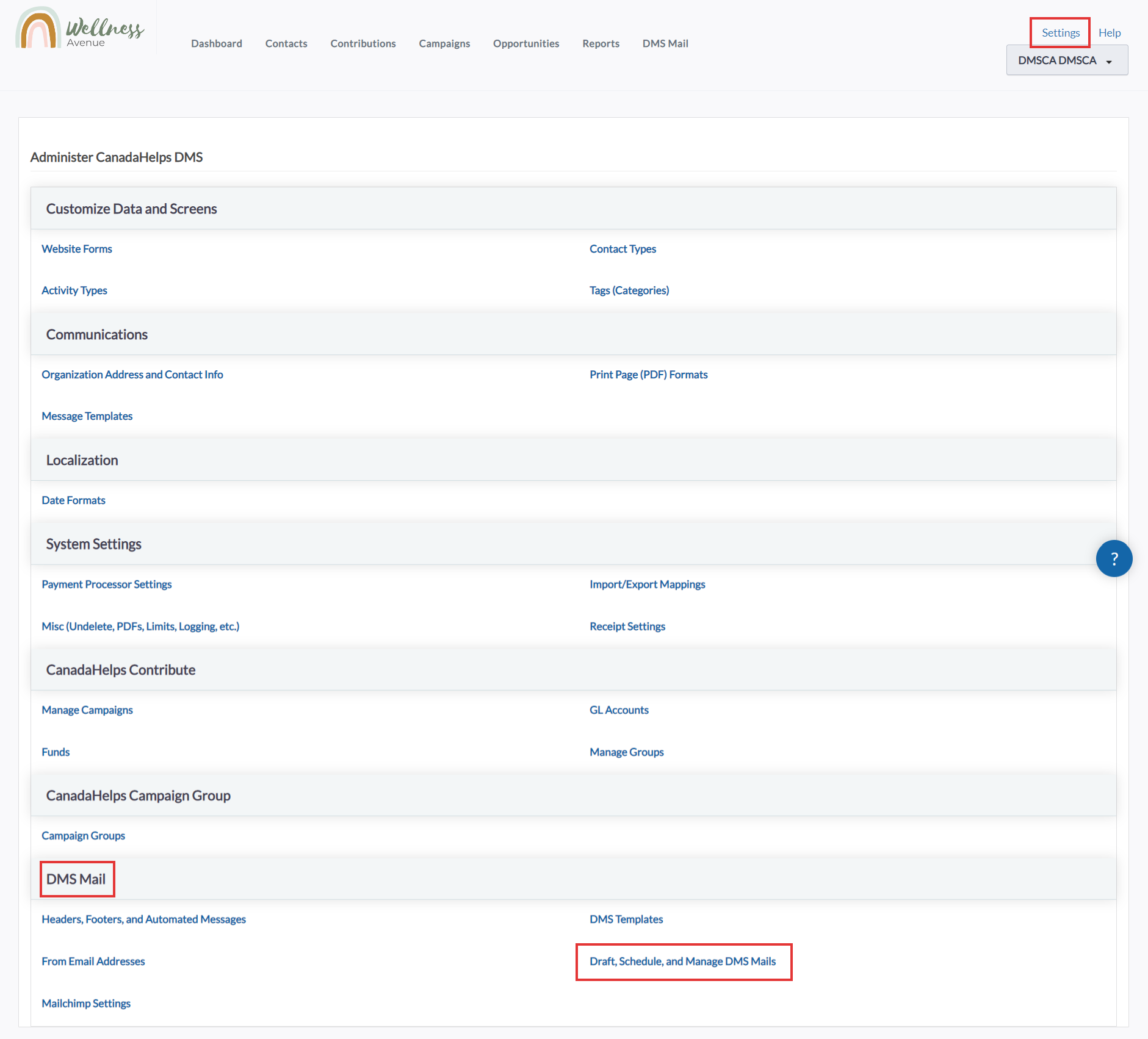Open the Opportunities menu
The height and width of the screenshot is (1039, 1148).
pyautogui.click(x=526, y=43)
